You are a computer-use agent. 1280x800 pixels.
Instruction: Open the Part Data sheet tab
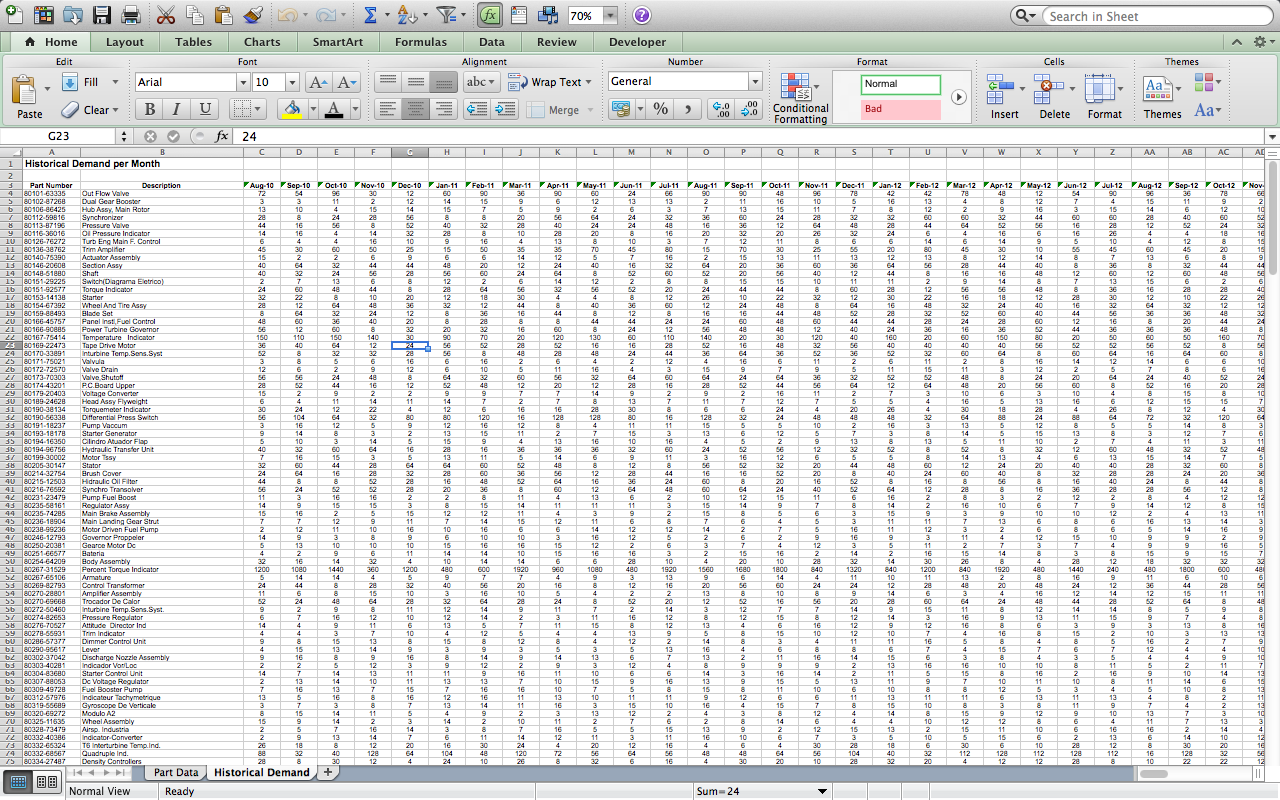tap(175, 772)
